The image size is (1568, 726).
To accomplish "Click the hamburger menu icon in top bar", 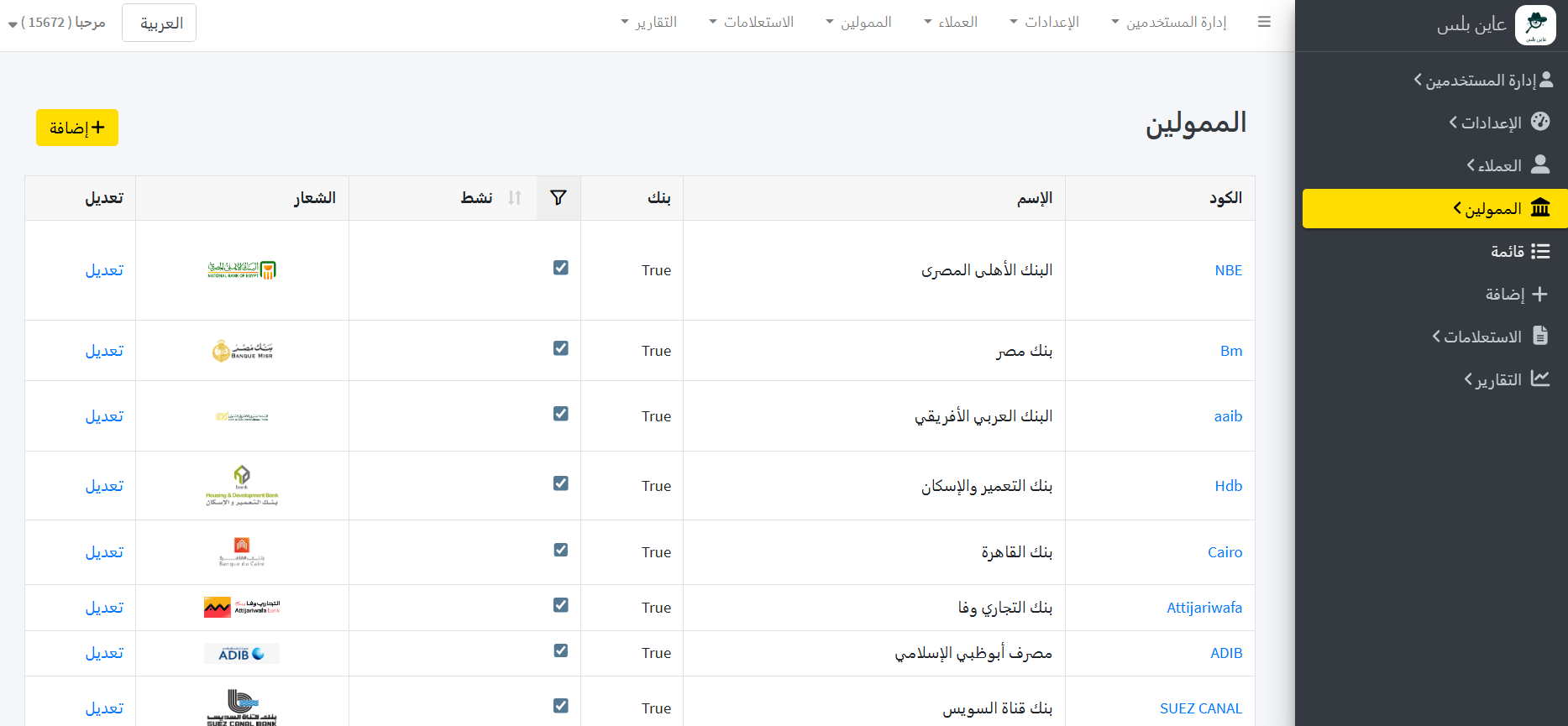I will coord(1264,22).
